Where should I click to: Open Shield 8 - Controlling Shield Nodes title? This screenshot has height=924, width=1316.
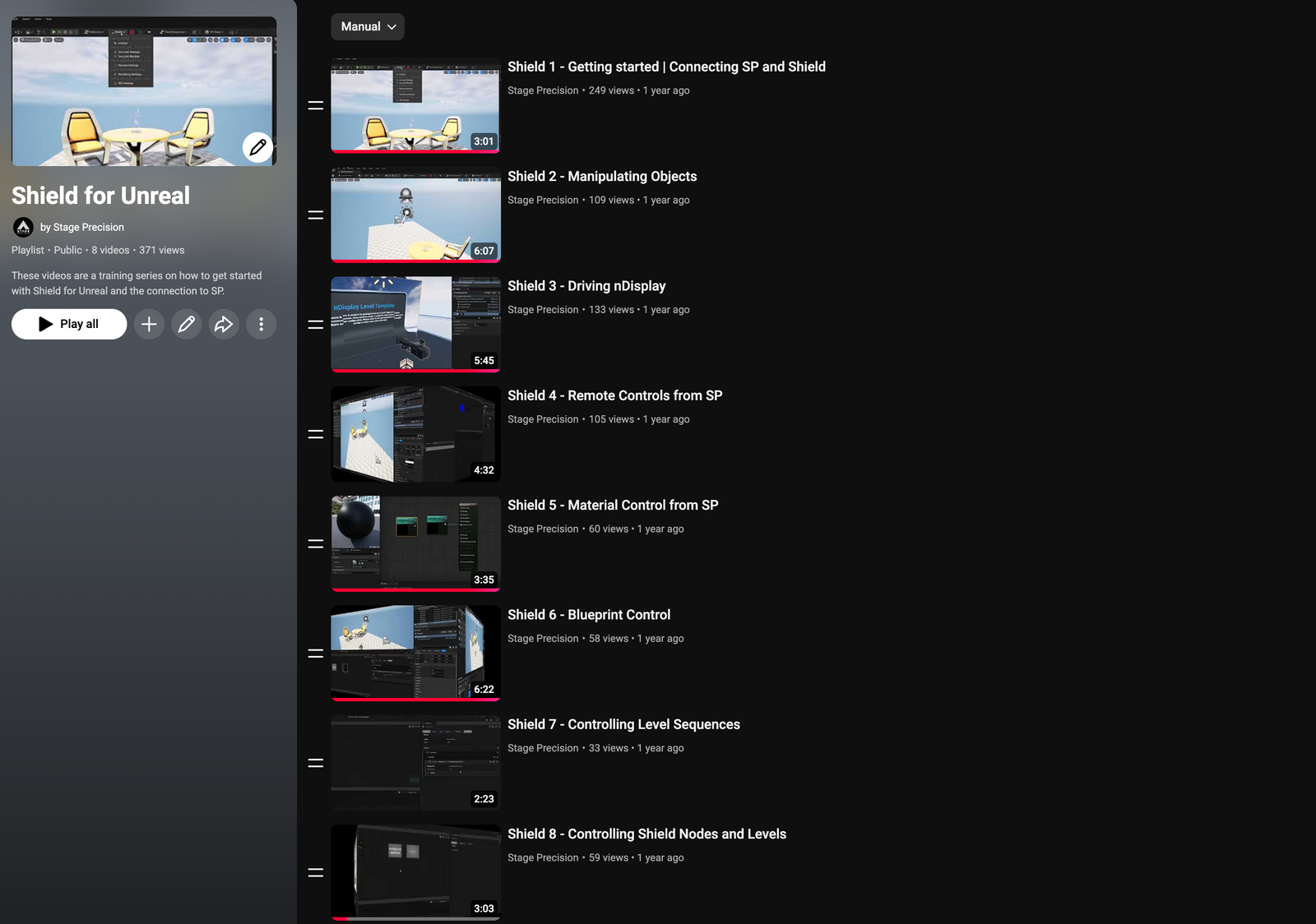click(646, 834)
